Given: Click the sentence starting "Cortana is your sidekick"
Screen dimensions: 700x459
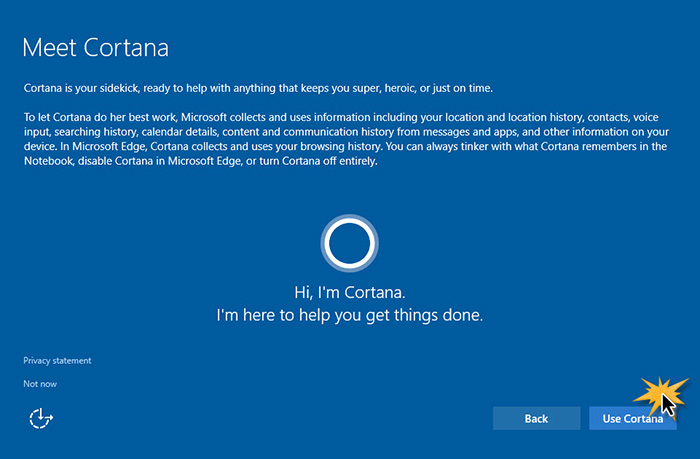Looking at the screenshot, I should 258,88.
